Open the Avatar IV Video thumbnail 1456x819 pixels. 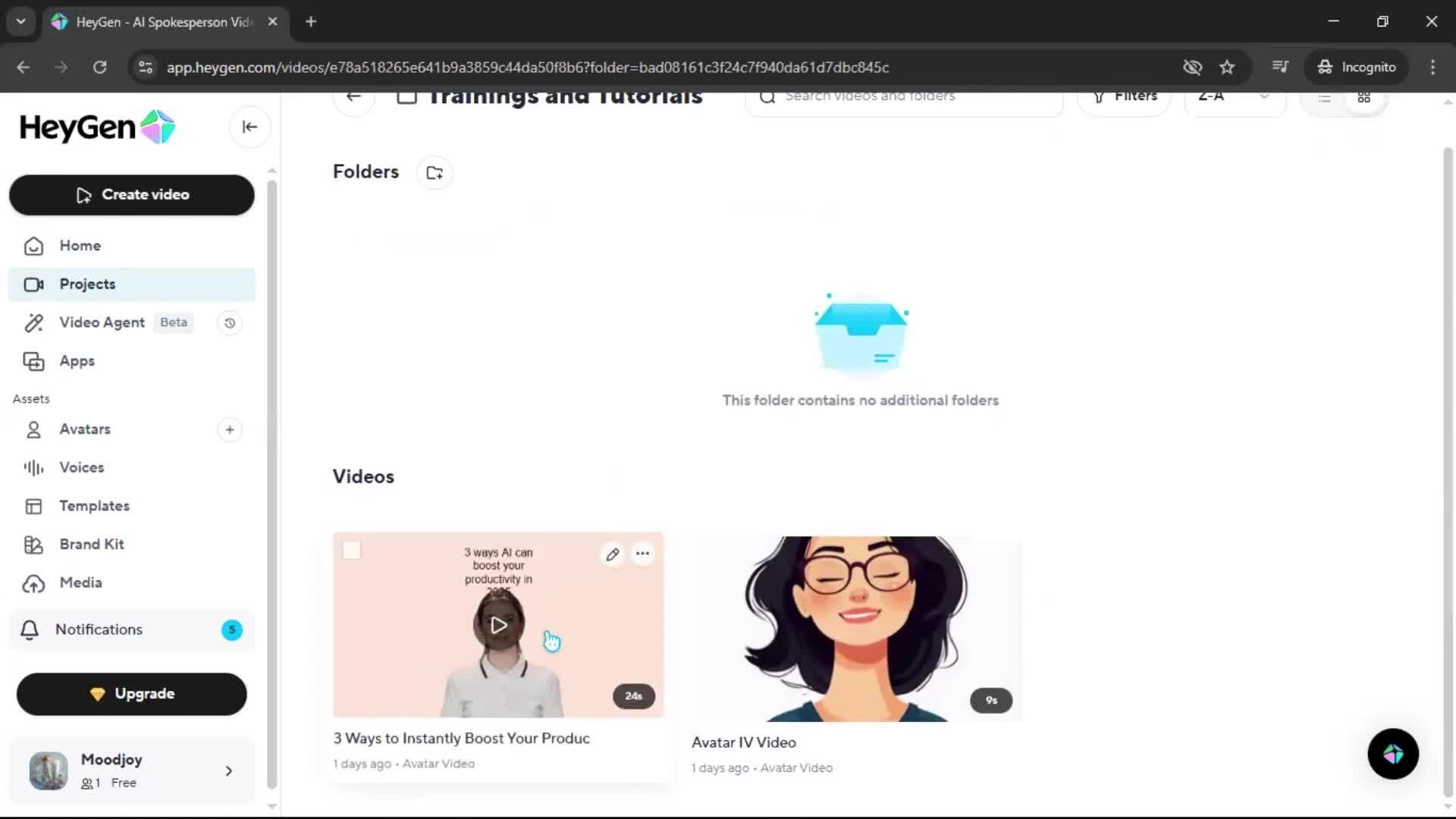tap(856, 629)
